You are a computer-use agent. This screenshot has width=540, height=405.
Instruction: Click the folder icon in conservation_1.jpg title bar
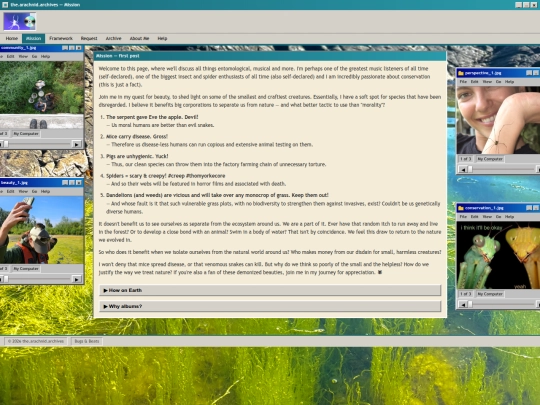[461, 208]
